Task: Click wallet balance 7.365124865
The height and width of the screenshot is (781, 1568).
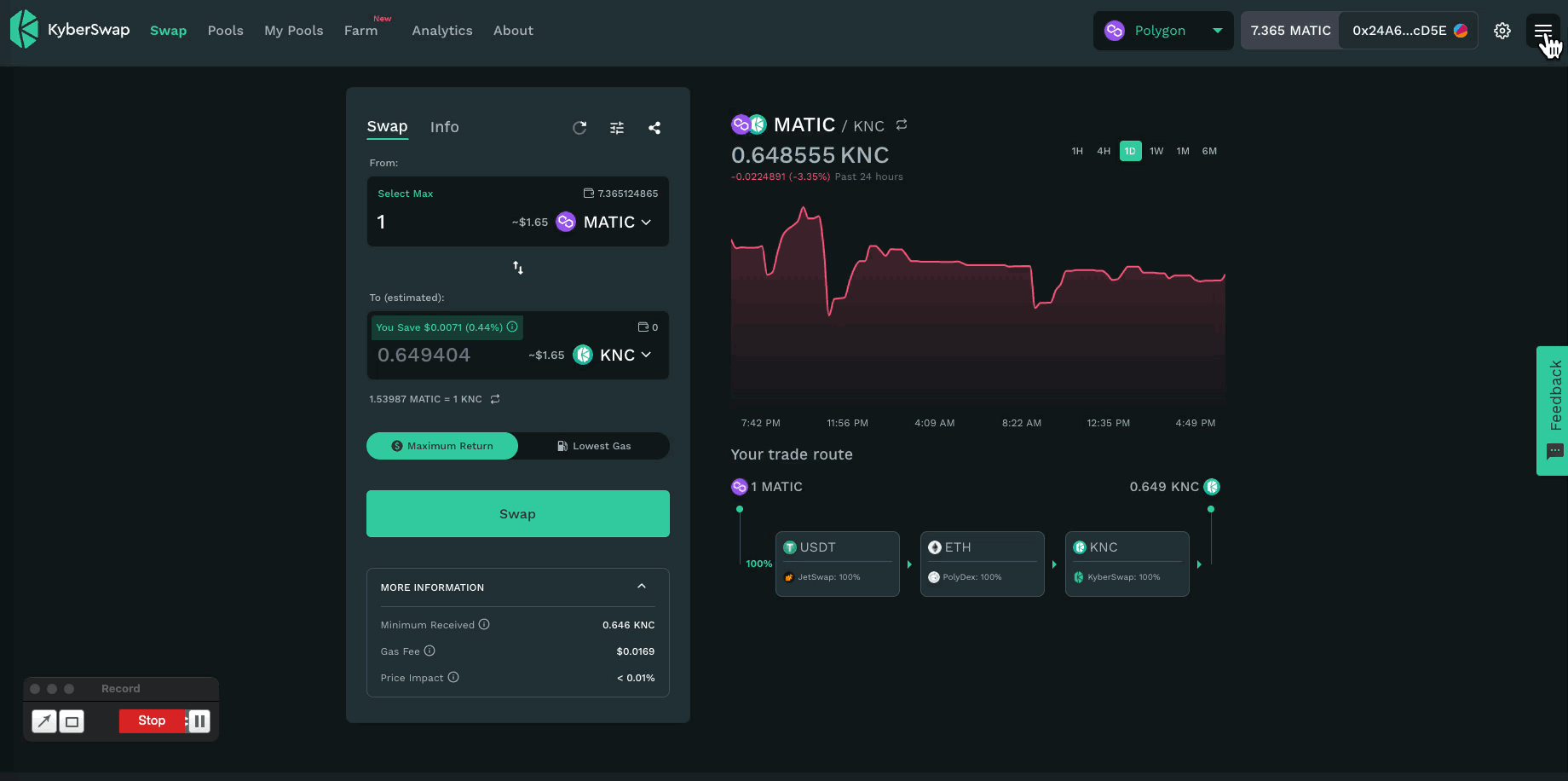Action: click(620, 194)
